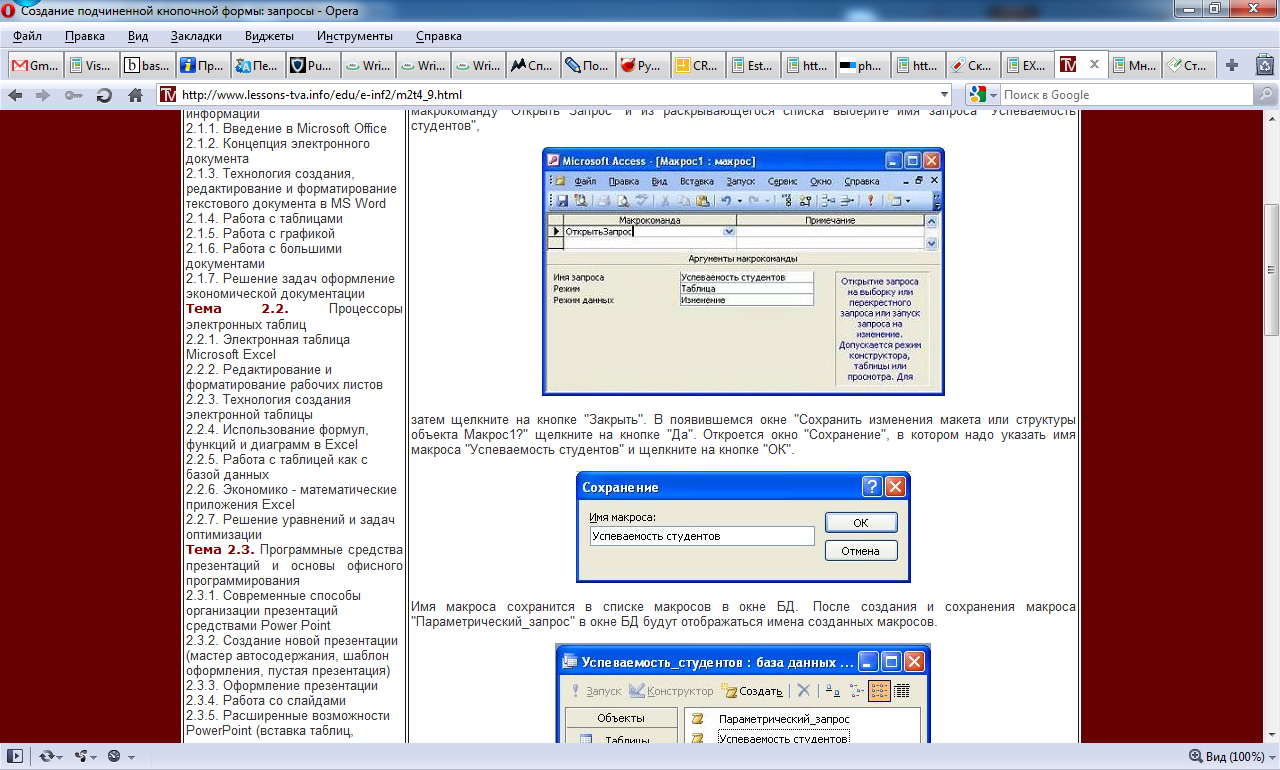Open the Файл menu
Screen dimensions: 1280x770
click(28, 36)
